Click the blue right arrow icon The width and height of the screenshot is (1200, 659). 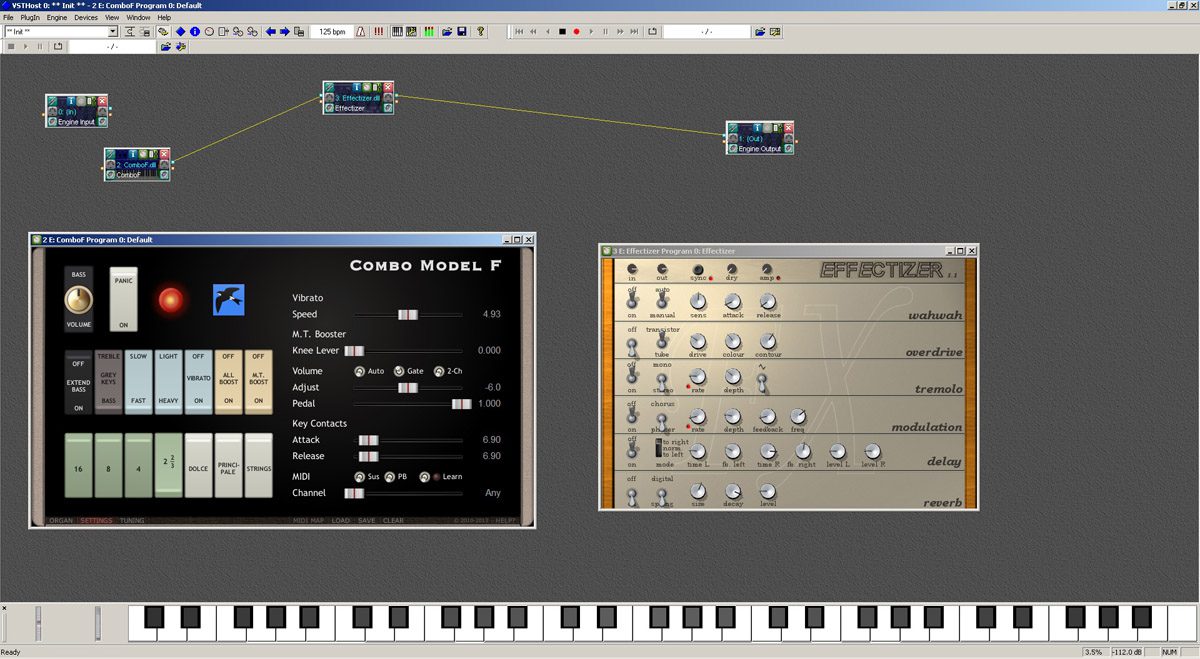285,32
